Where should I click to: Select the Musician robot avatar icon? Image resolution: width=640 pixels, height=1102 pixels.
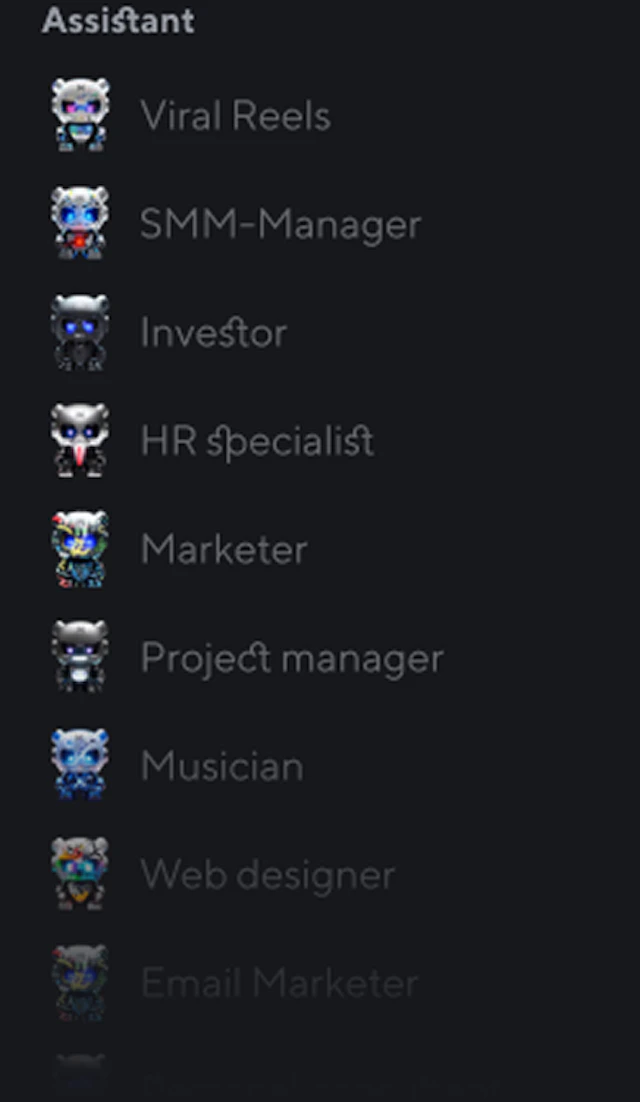click(80, 765)
